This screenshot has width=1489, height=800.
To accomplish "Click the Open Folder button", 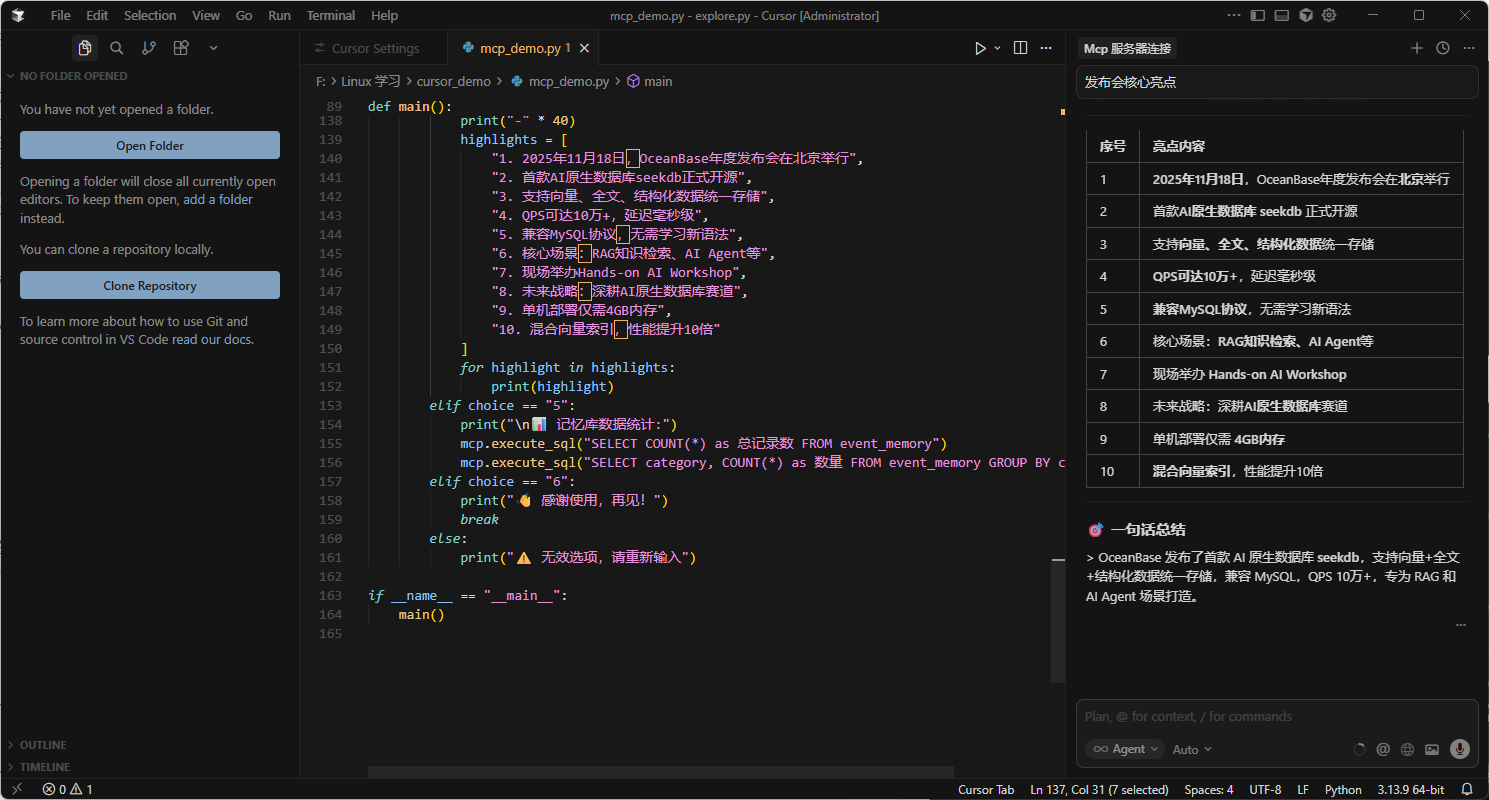I will point(150,145).
